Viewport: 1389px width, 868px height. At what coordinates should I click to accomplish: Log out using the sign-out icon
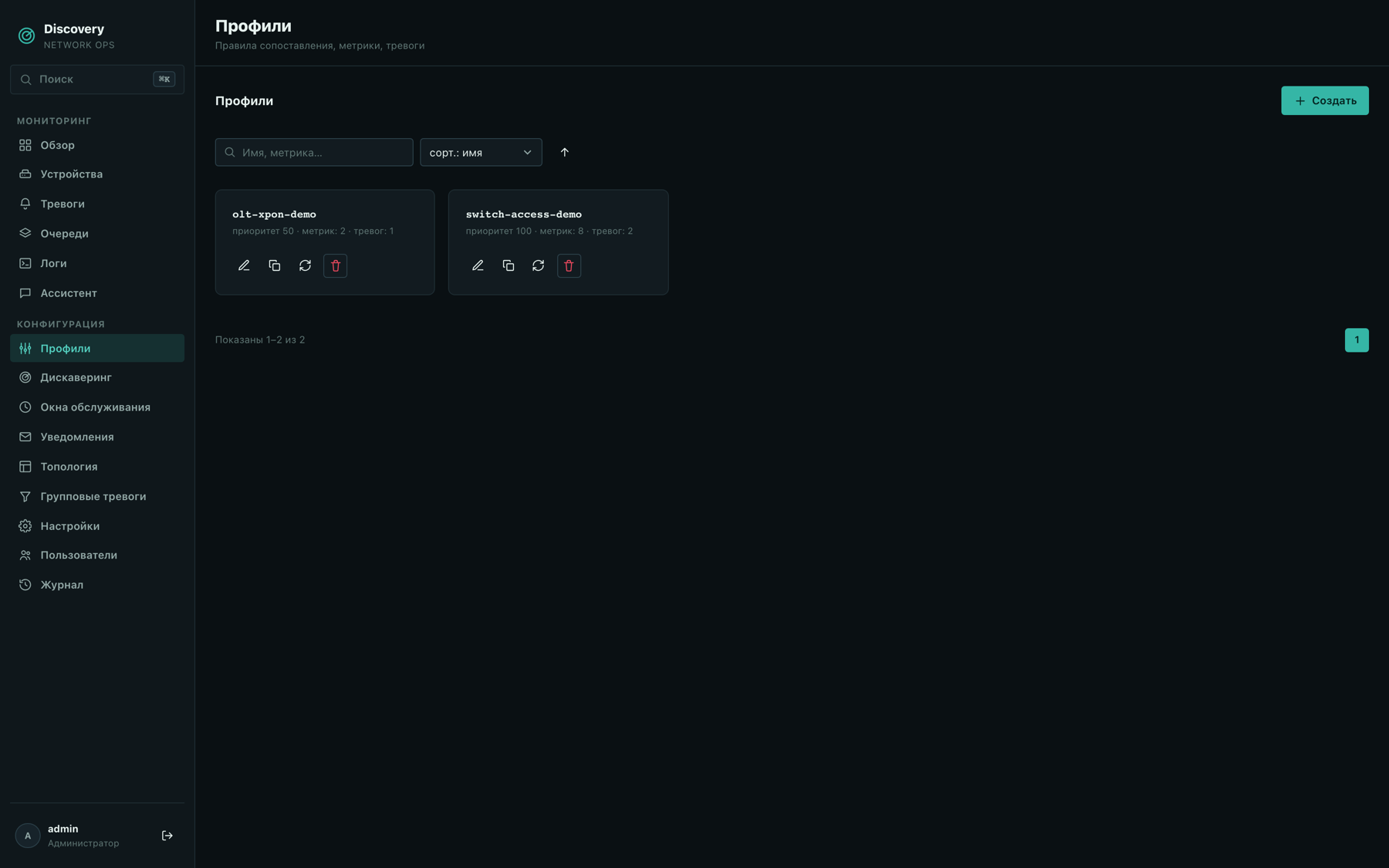tap(167, 836)
